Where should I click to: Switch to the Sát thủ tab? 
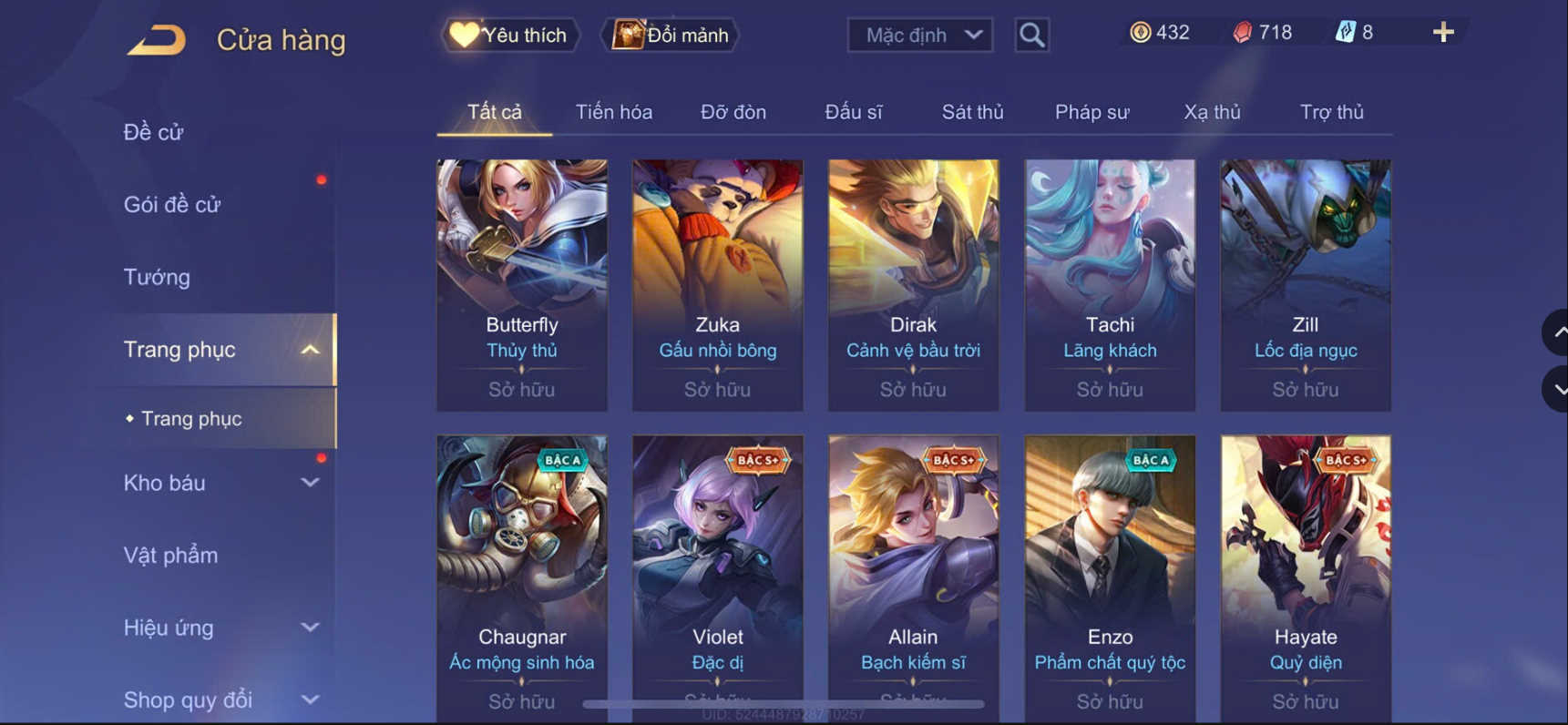pyautogui.click(x=972, y=112)
